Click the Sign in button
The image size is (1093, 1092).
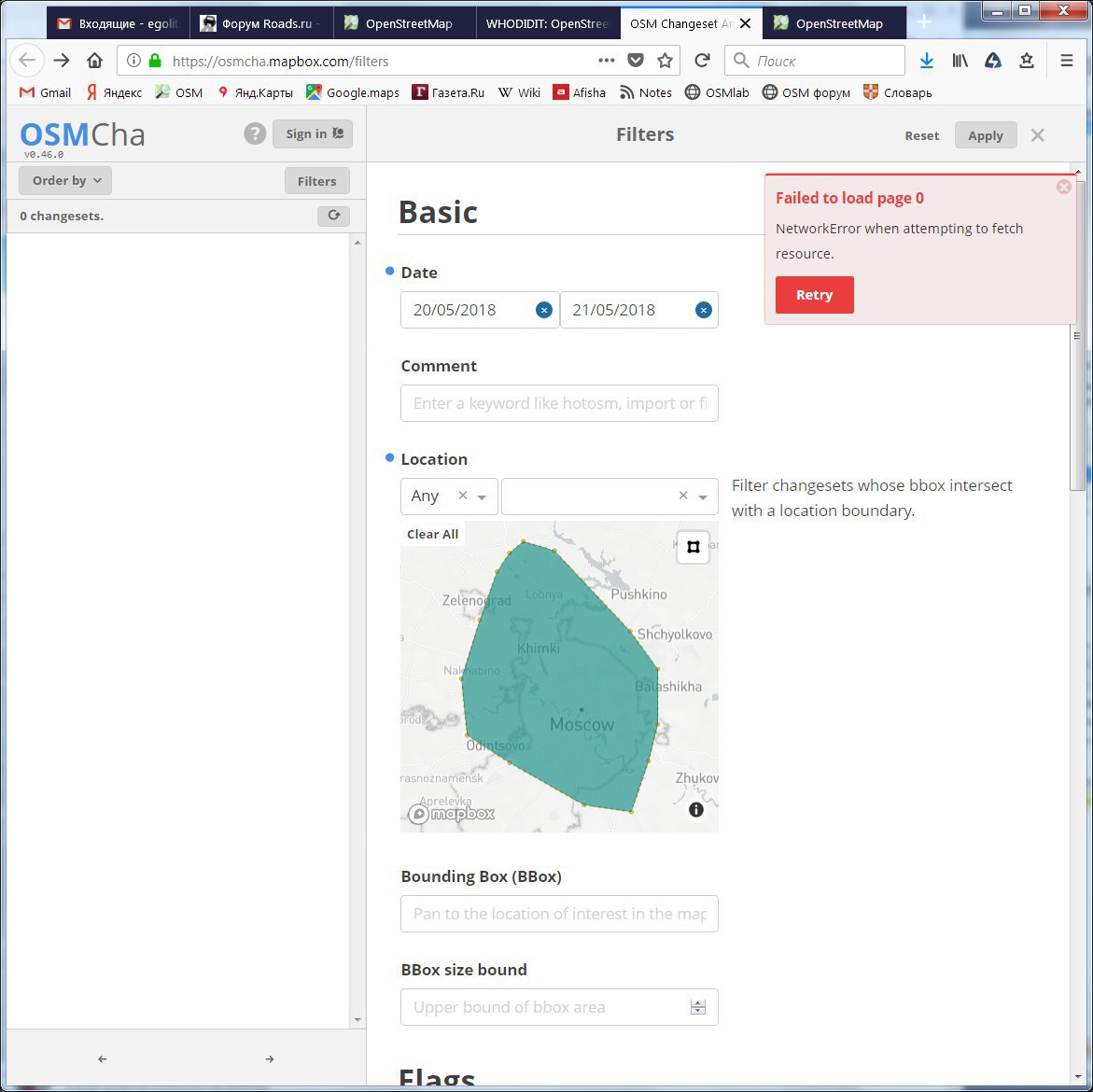313,133
